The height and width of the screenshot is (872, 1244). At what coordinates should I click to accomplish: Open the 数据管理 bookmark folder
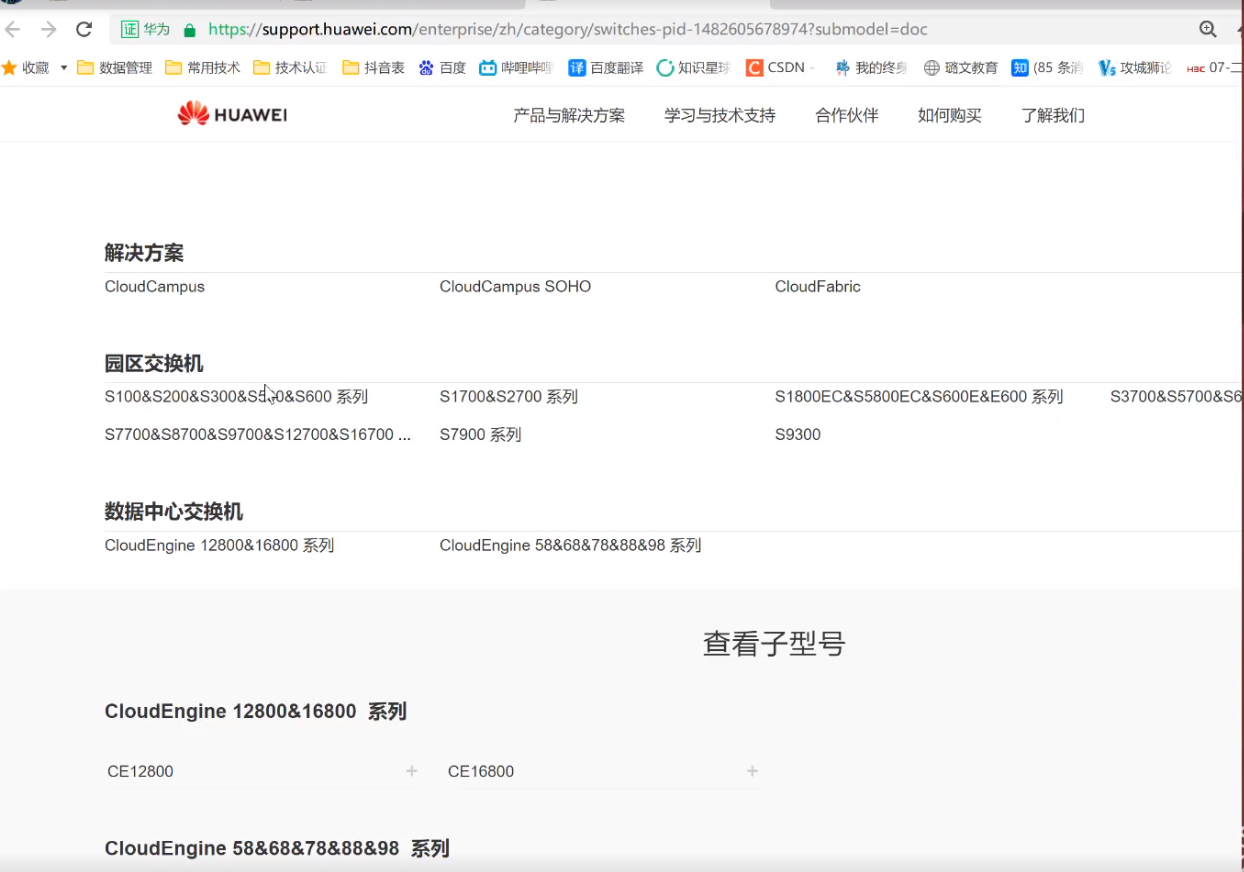click(115, 68)
